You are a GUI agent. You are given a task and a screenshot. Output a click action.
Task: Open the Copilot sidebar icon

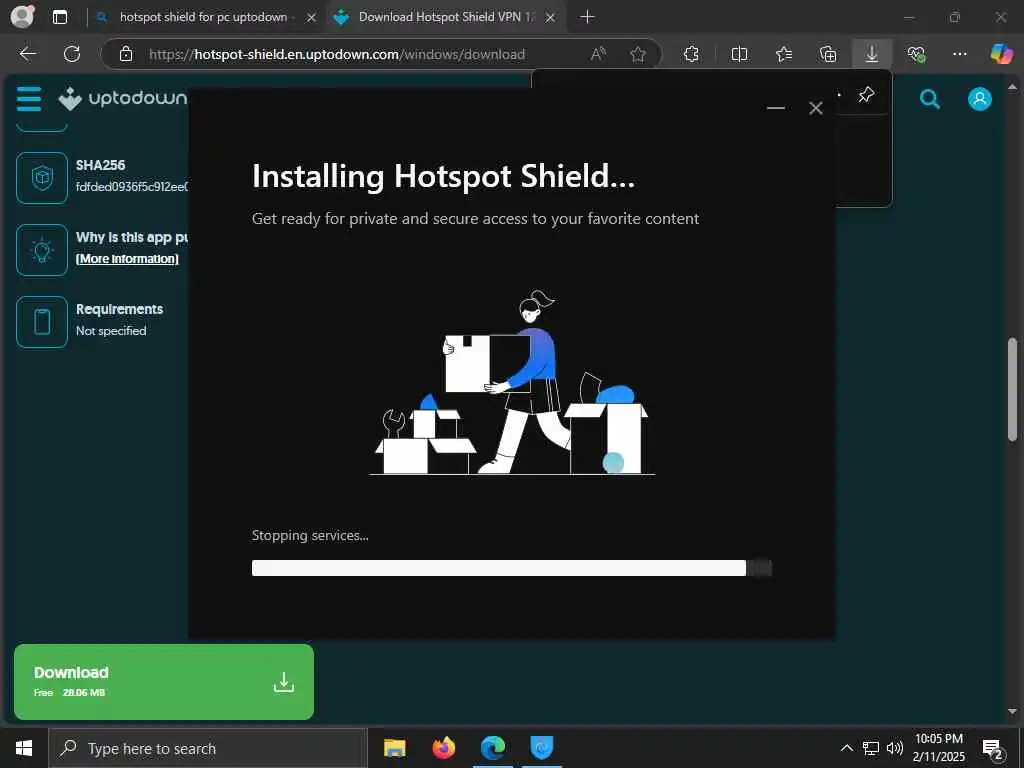point(1001,54)
